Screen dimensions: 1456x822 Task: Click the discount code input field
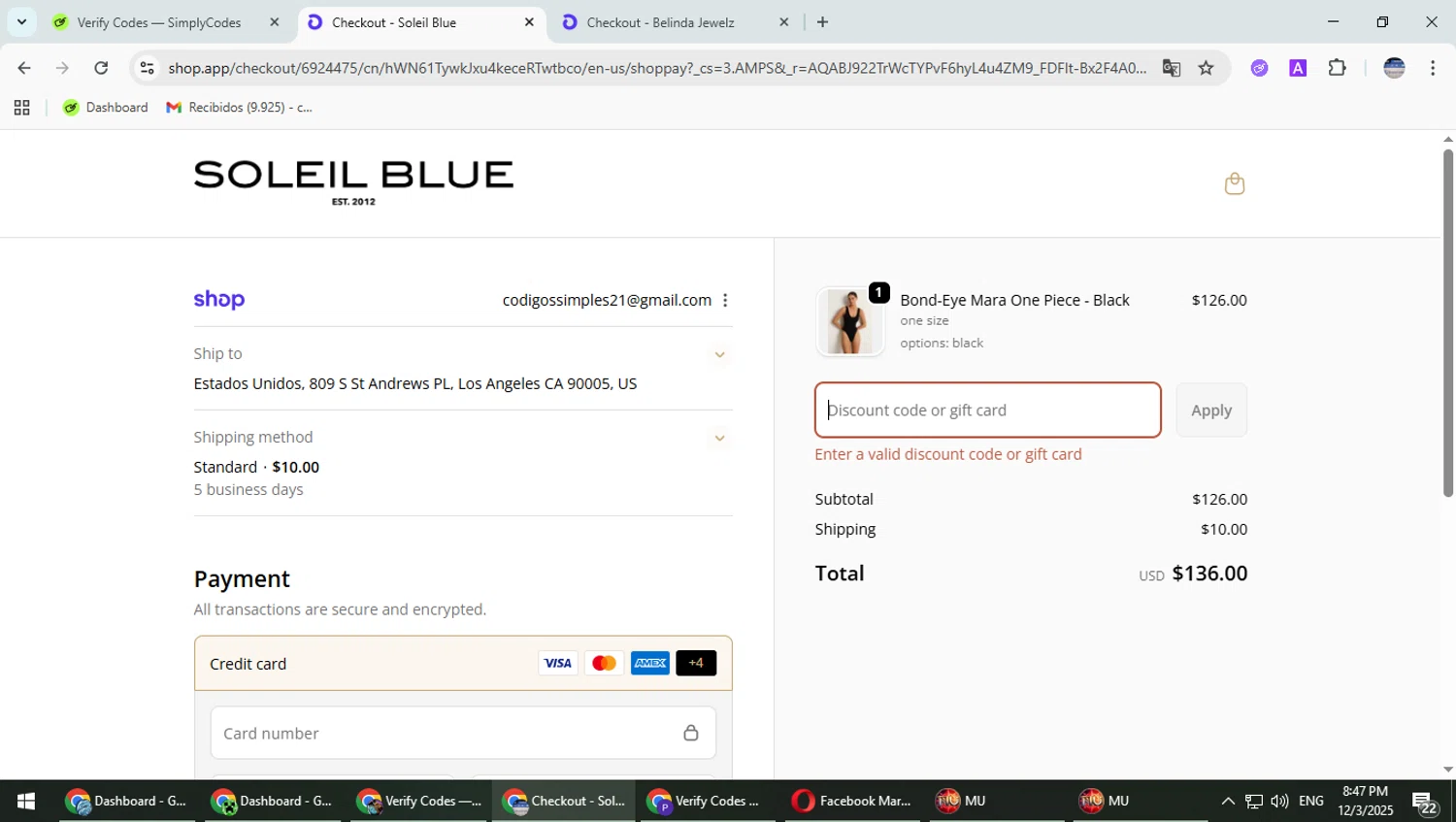(988, 411)
